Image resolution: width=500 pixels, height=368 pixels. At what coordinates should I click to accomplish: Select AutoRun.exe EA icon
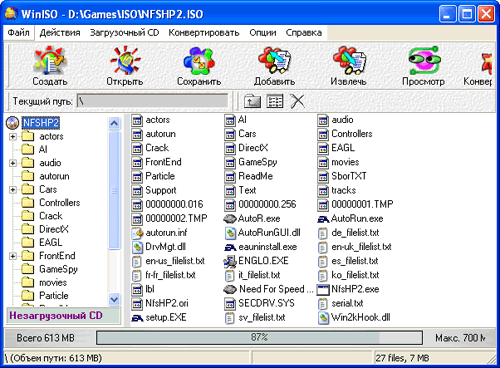point(323,219)
